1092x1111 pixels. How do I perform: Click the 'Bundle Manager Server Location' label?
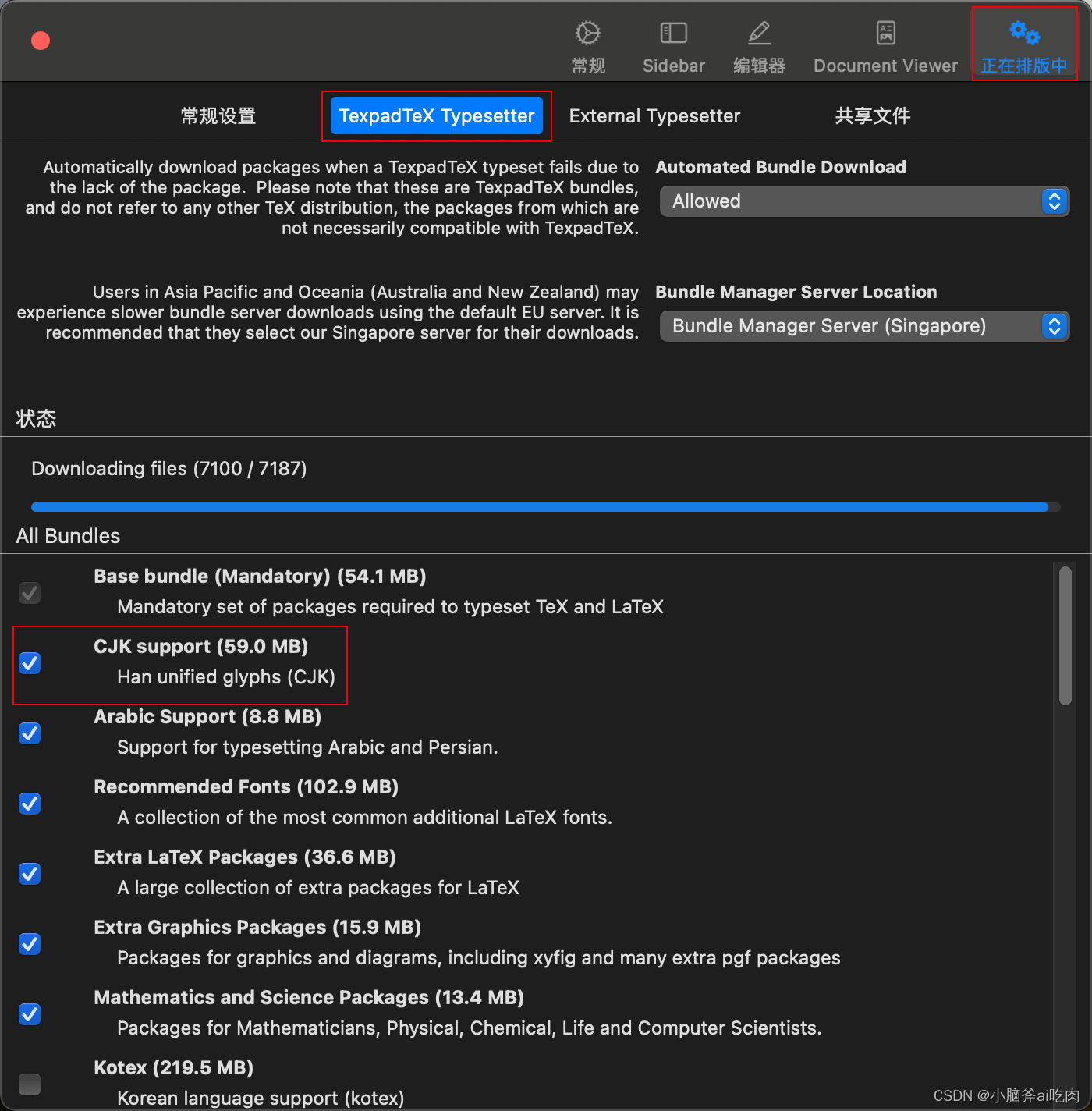[x=796, y=292]
